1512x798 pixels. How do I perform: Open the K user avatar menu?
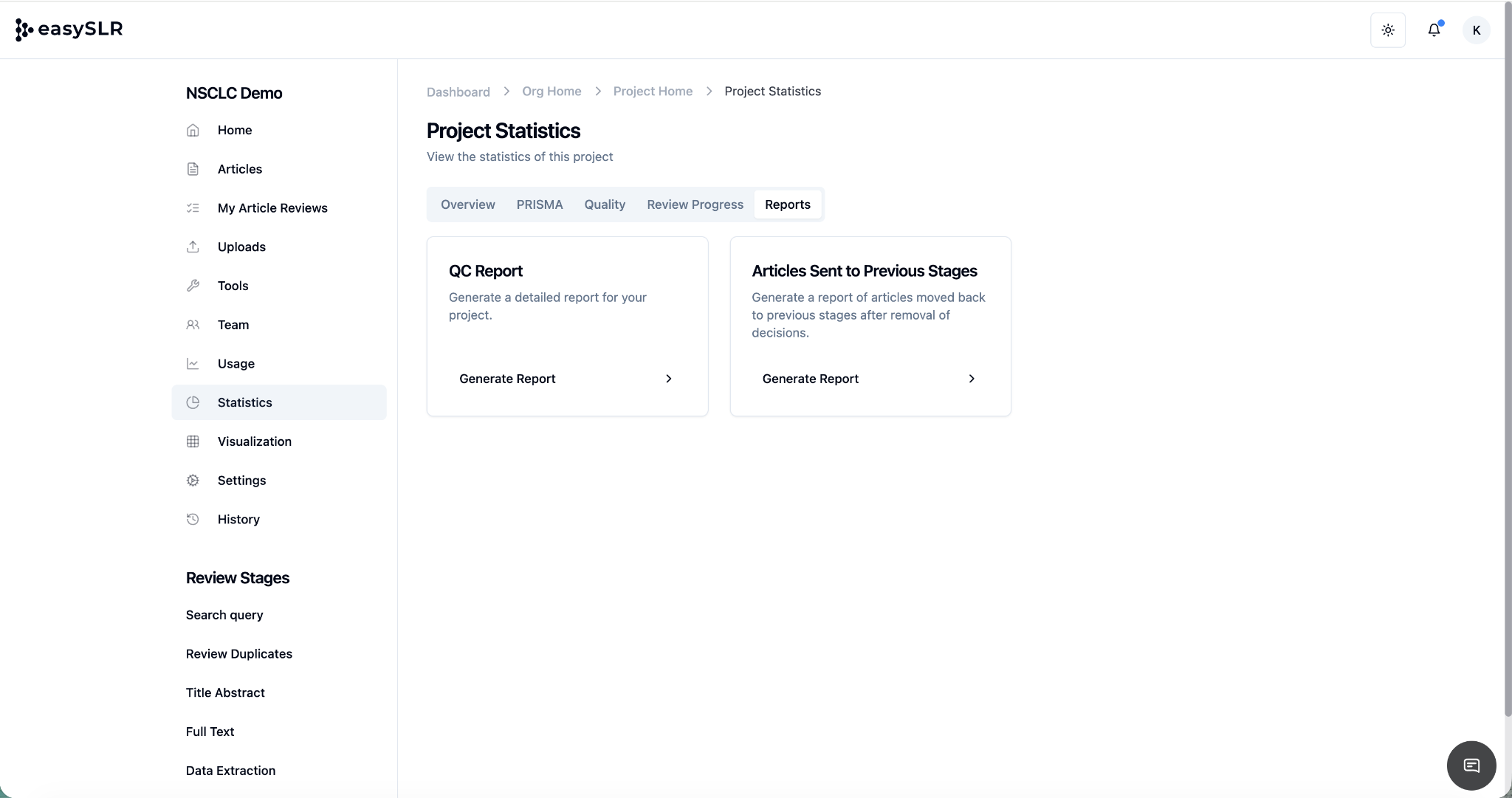(1476, 30)
